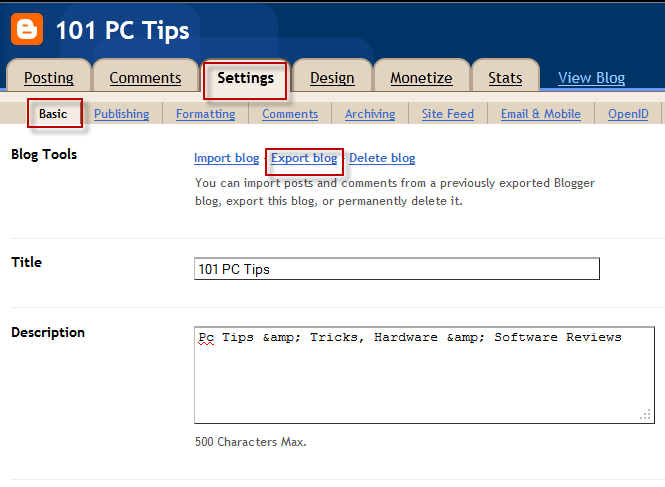Image resolution: width=665 pixels, height=487 pixels.
Task: Follow the View Blog link
Action: pos(591,78)
